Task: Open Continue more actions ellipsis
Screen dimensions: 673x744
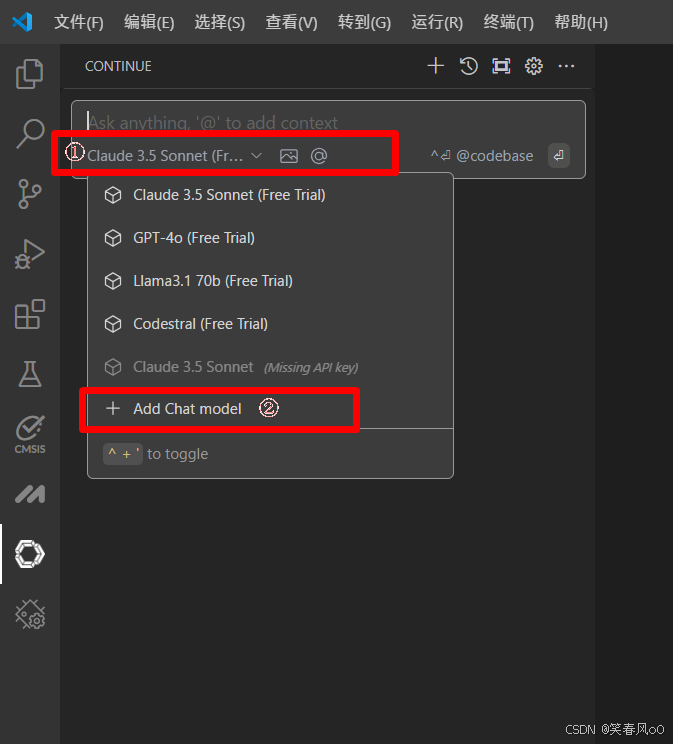Action: tap(566, 65)
